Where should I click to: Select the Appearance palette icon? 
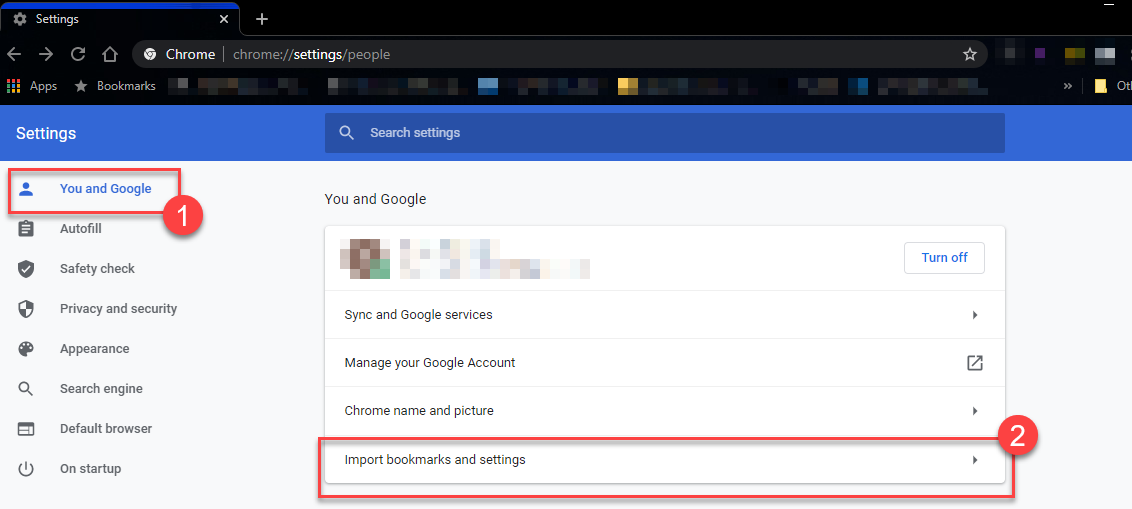point(26,349)
